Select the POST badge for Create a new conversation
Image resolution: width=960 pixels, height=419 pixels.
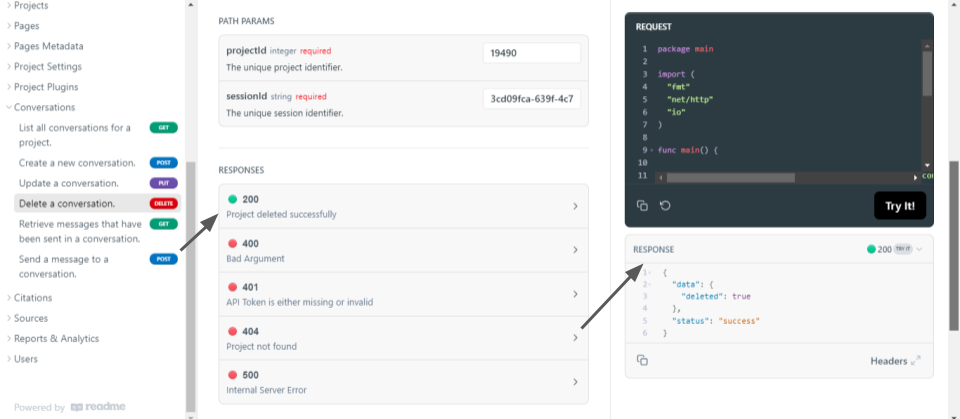click(163, 163)
